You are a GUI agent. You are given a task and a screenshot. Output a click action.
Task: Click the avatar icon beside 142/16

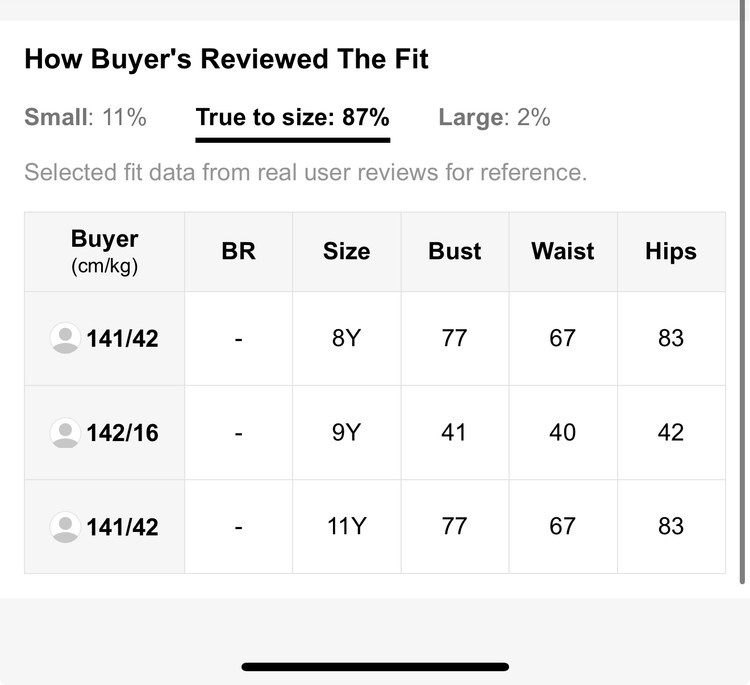(65, 432)
